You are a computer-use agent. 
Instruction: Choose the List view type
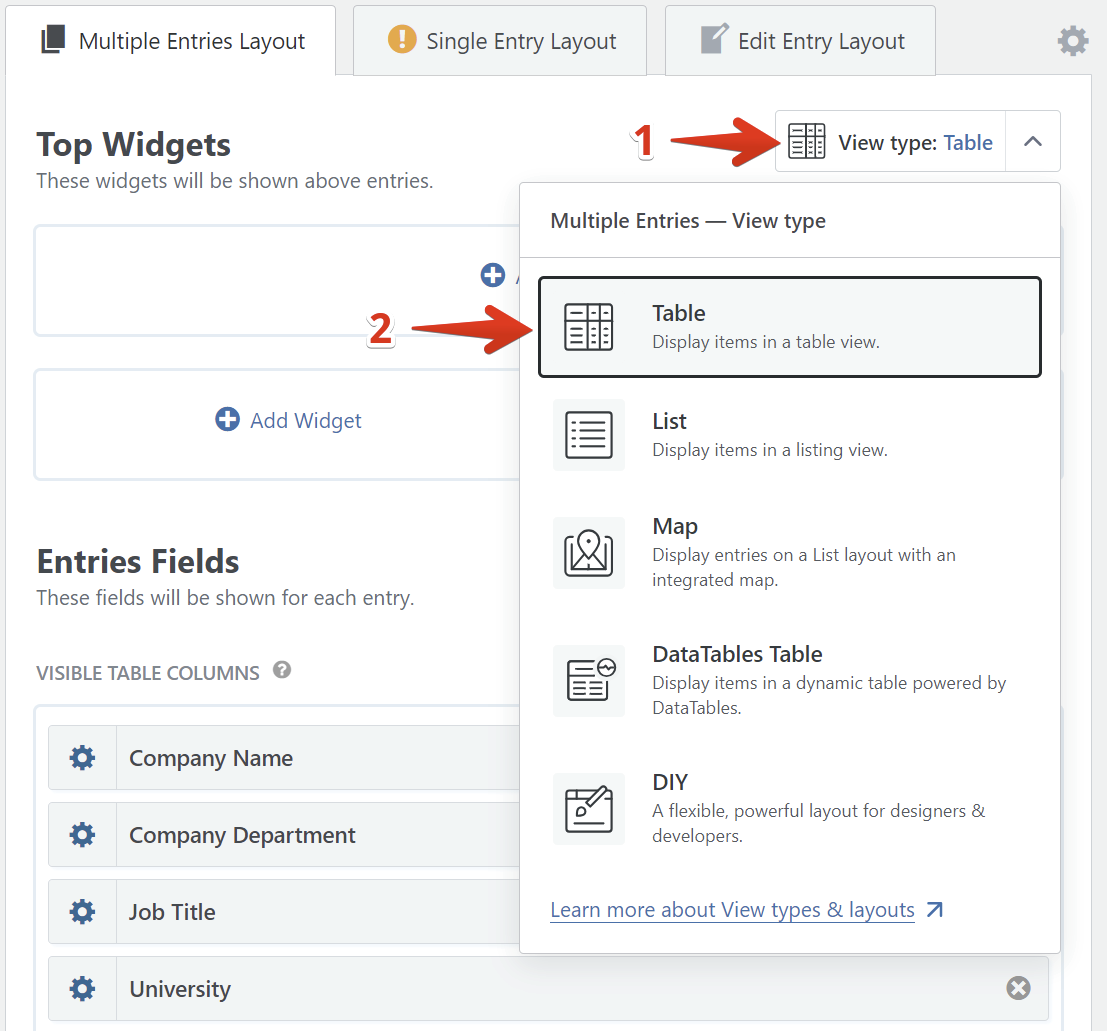tap(789, 435)
